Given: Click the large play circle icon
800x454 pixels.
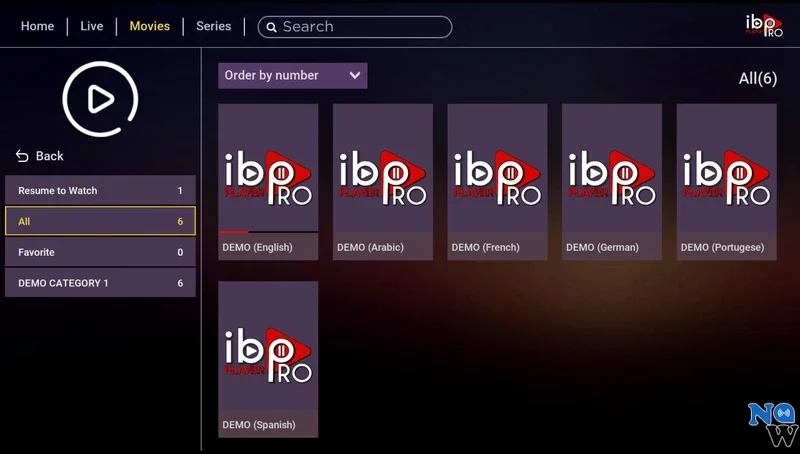Looking at the screenshot, I should click(100, 99).
